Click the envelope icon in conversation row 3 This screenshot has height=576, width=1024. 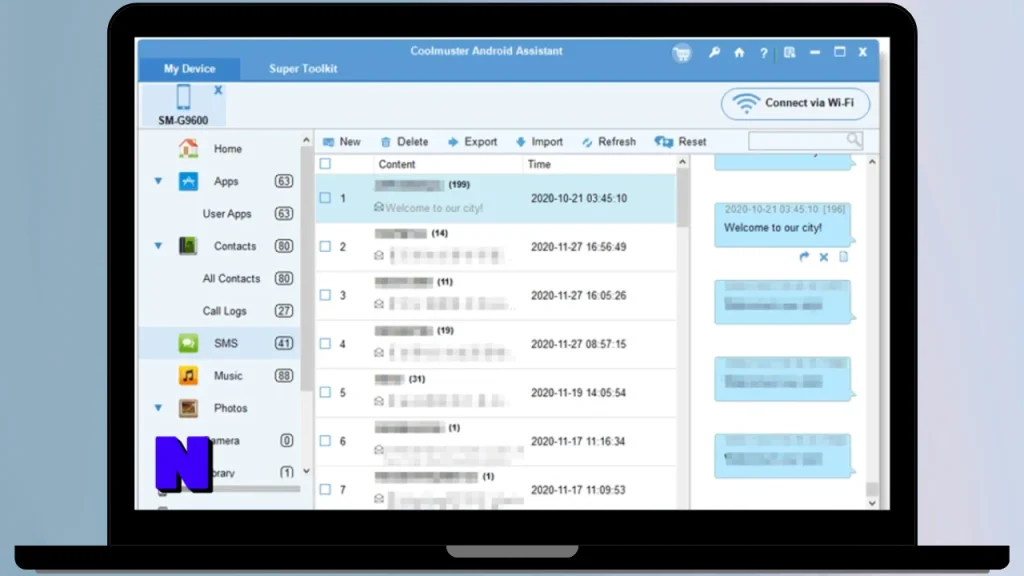(x=379, y=304)
